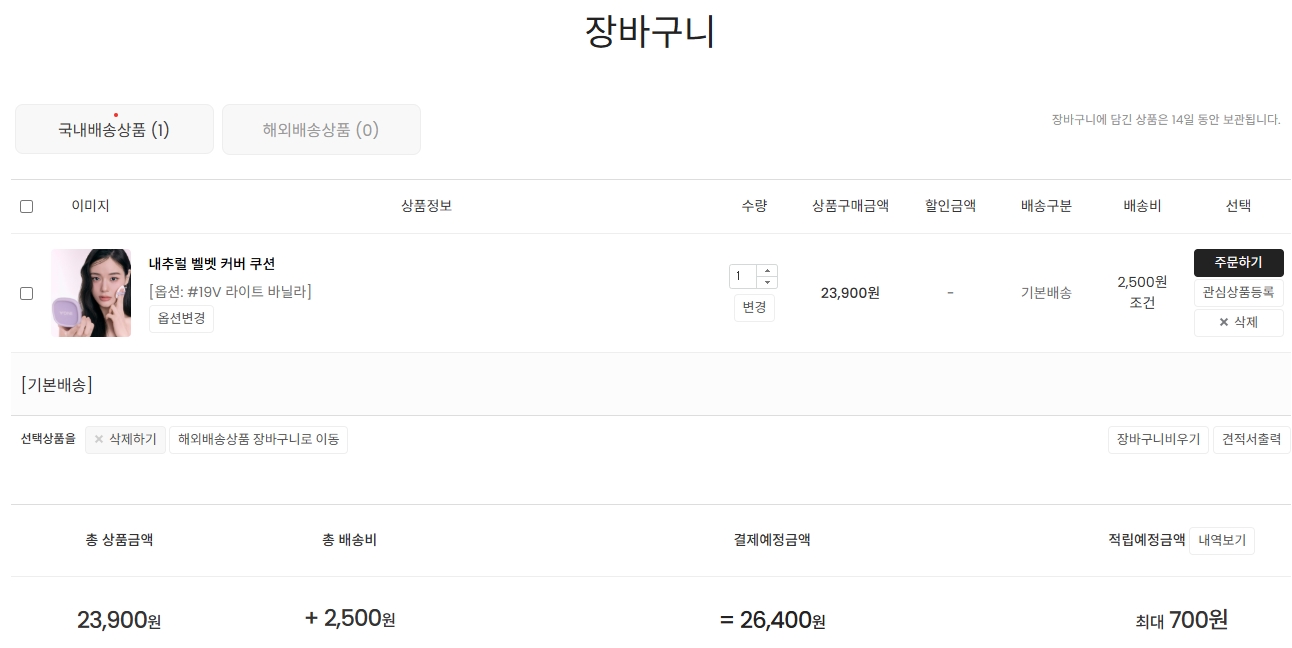Click 해외배송상품 장바구니로 이동 button

click(258, 440)
